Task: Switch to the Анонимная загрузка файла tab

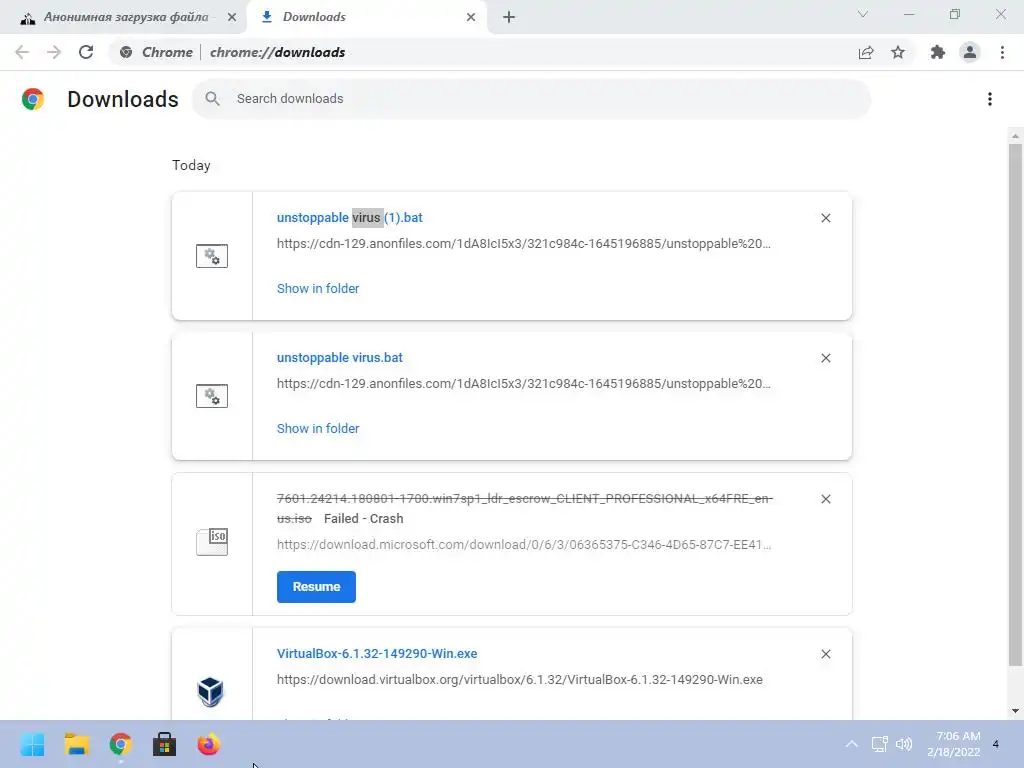Action: pyautogui.click(x=122, y=17)
